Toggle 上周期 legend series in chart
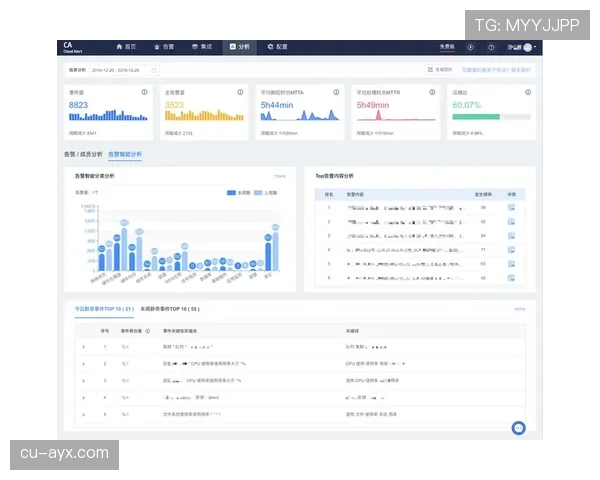This screenshot has width=600, height=480. point(264,191)
